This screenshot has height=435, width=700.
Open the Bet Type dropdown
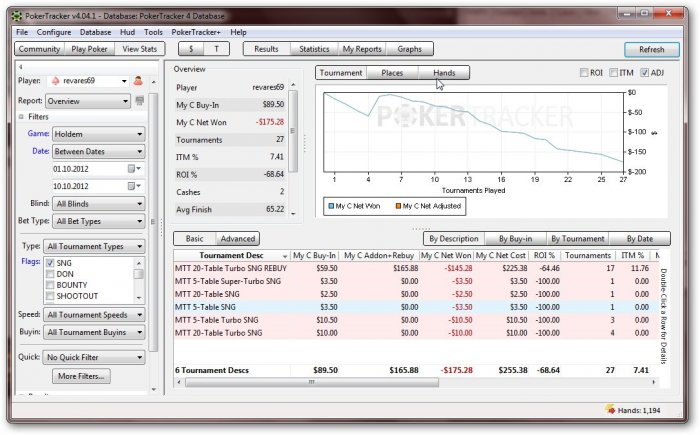tap(99, 221)
